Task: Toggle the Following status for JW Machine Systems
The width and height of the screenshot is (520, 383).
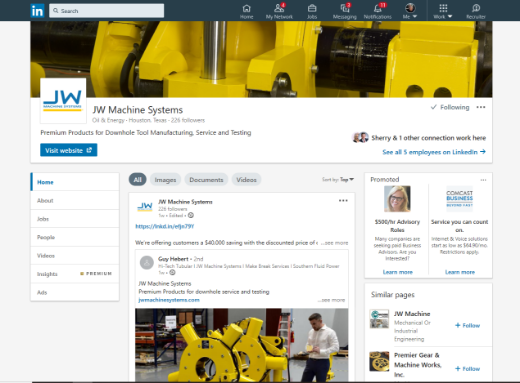Action: [x=450, y=107]
